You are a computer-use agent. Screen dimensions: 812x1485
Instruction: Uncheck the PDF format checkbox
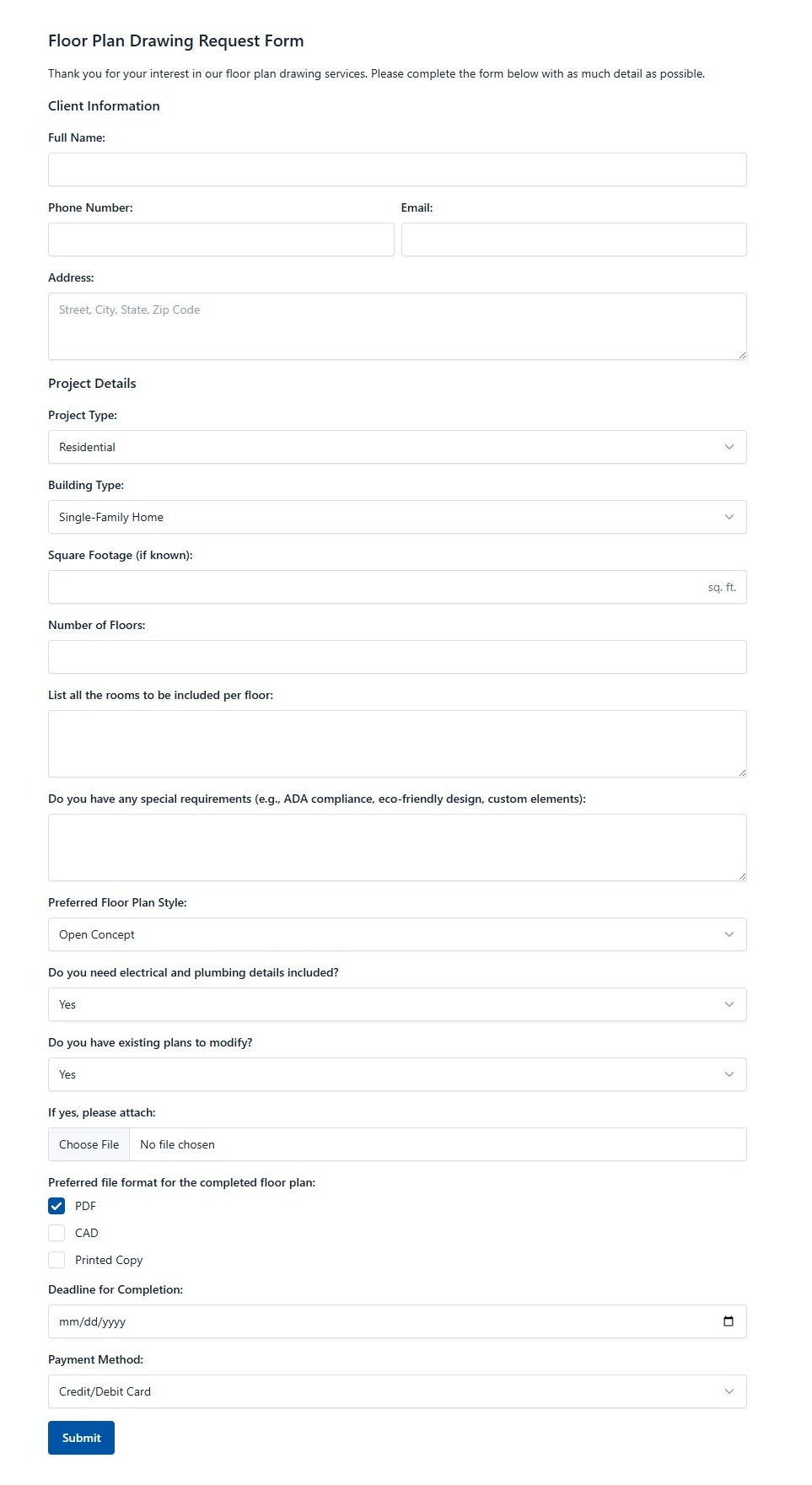click(x=56, y=1206)
